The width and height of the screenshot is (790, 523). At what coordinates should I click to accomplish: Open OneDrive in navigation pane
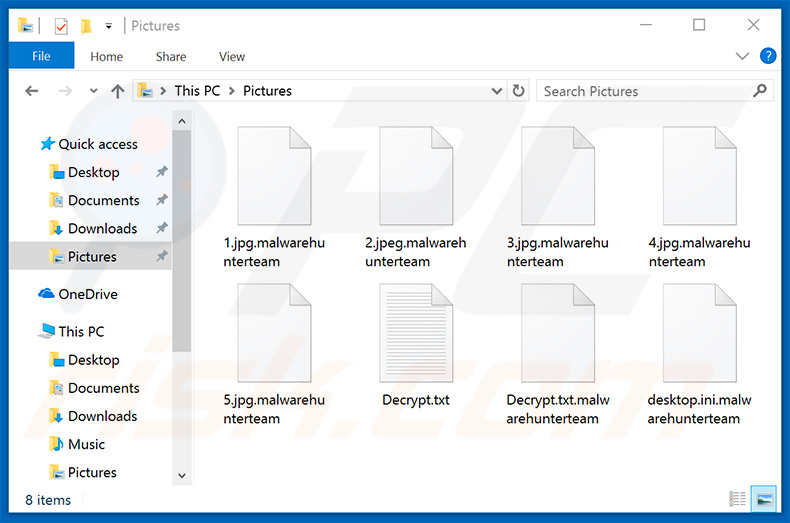coord(78,294)
